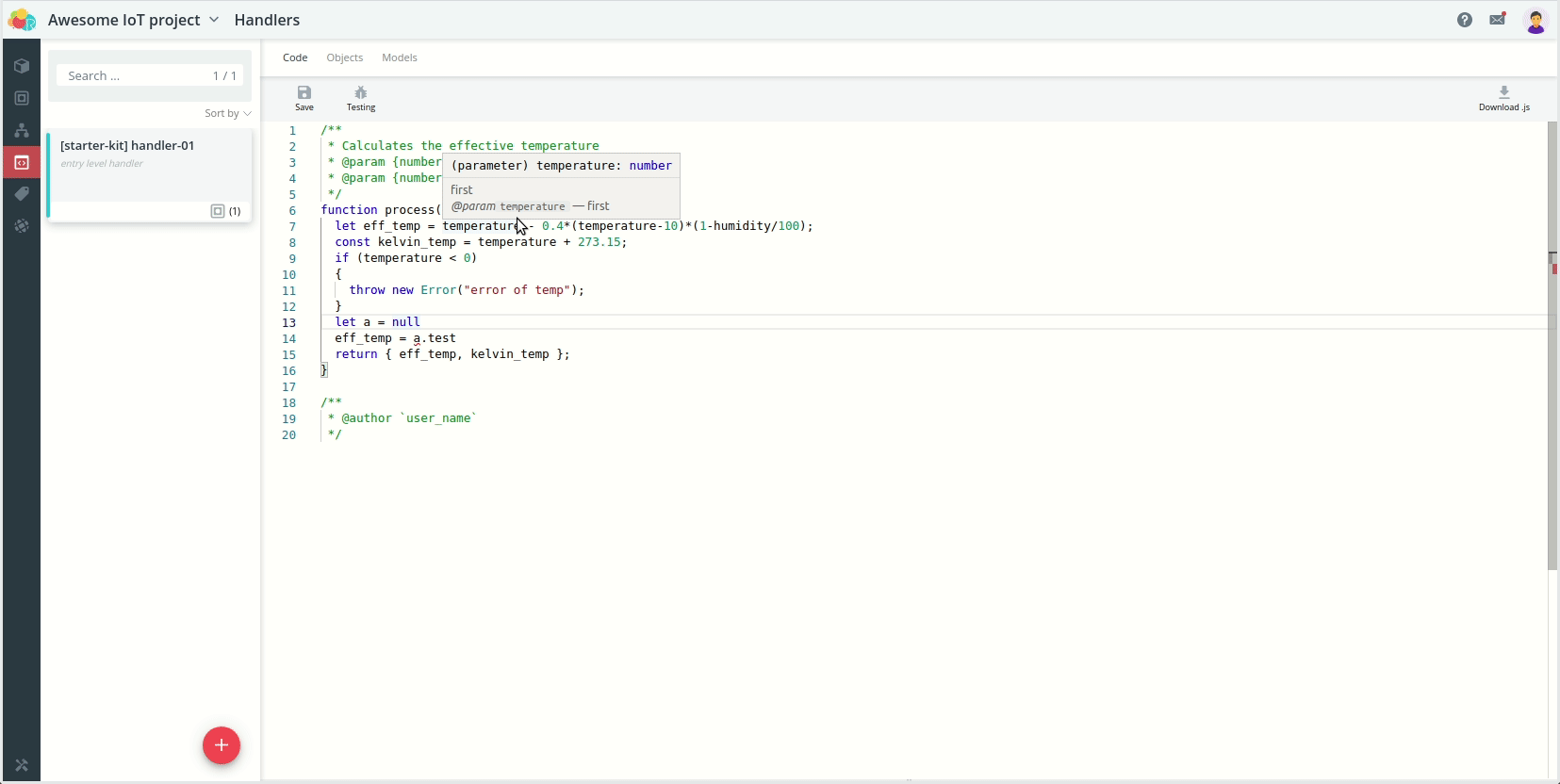The height and width of the screenshot is (784, 1560).
Task: Click the return statement on line 15
Action: click(452, 354)
